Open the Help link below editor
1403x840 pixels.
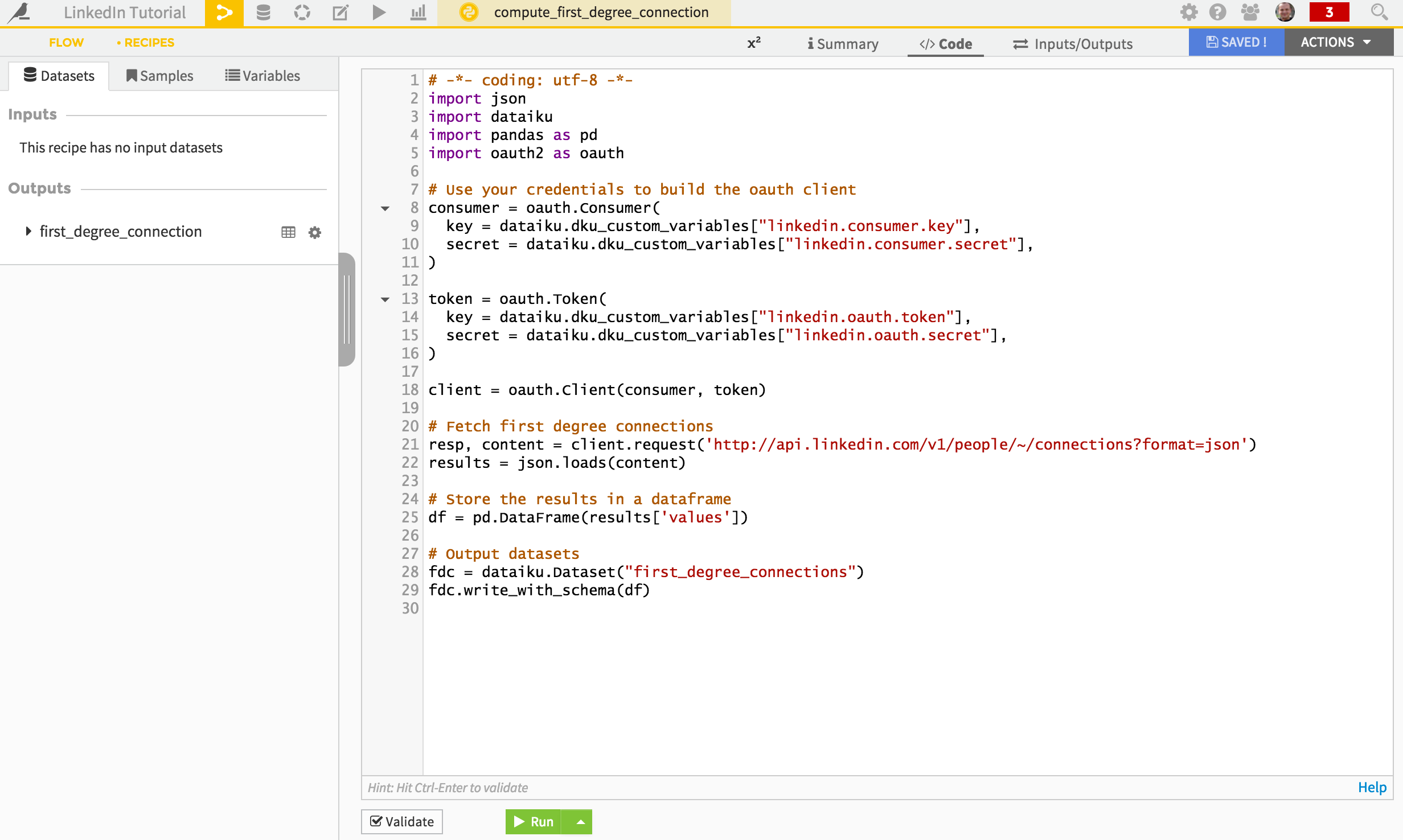(x=1372, y=788)
